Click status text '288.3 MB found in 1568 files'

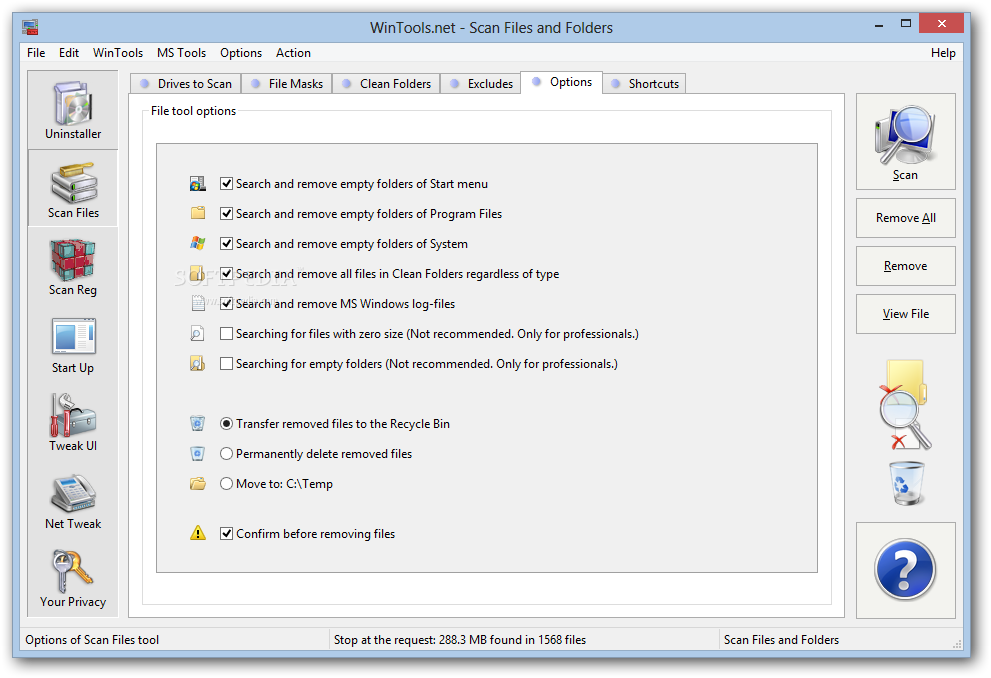(x=513, y=639)
